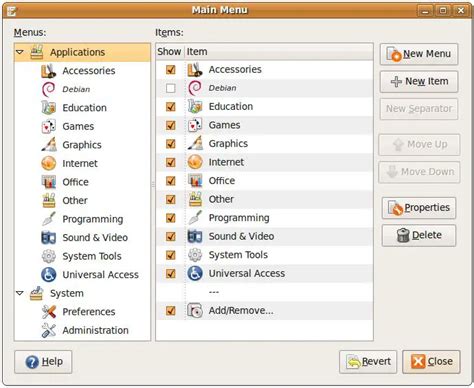Viewport: 474px width, 388px height.
Task: Select Office label in Items list
Action: point(222,181)
